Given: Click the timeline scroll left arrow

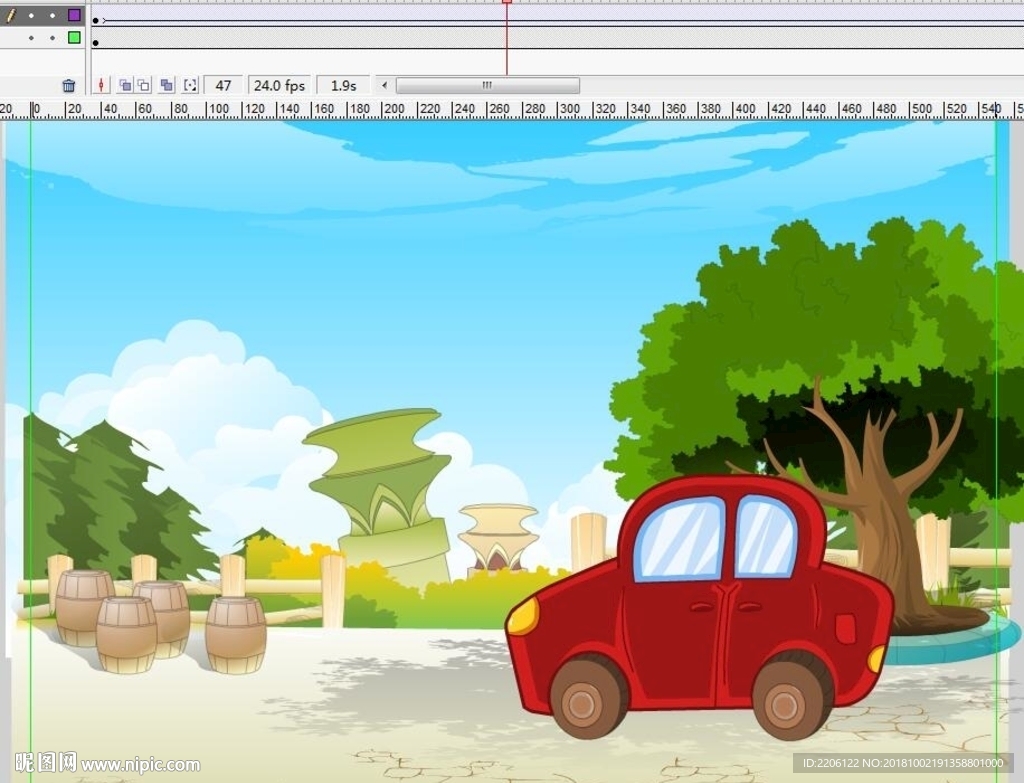Looking at the screenshot, I should 385,85.
